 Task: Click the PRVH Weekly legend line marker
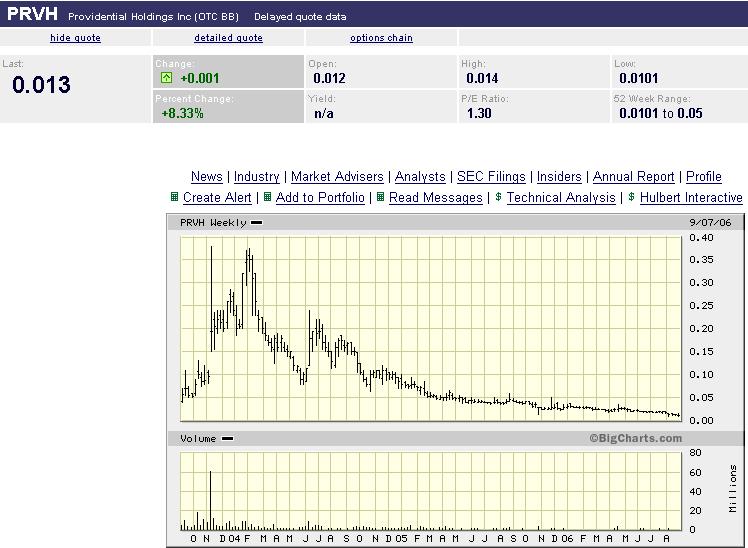tap(257, 222)
